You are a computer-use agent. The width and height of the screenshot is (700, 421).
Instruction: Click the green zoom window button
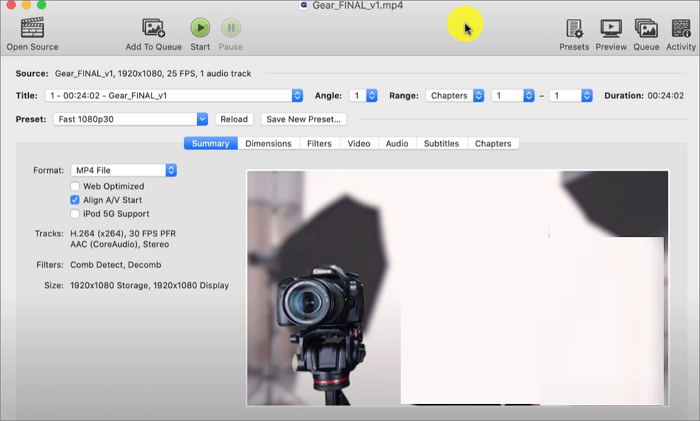point(42,4)
